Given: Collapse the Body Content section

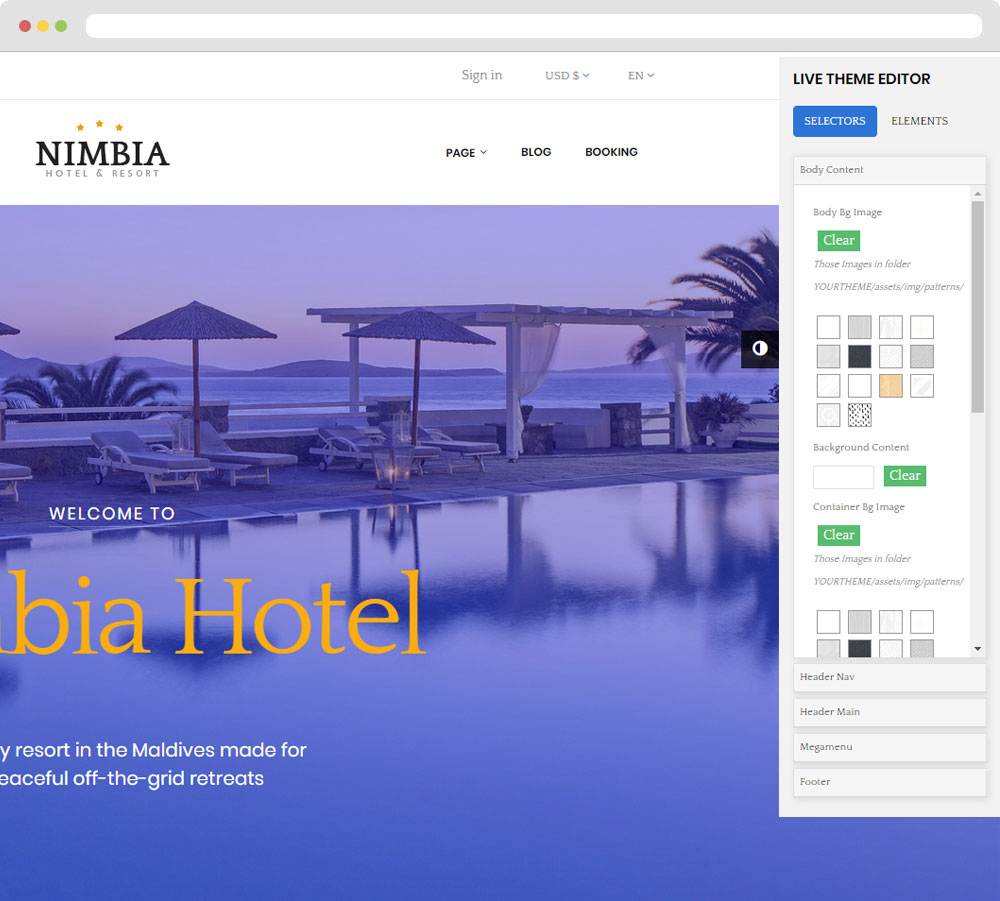Looking at the screenshot, I should pos(889,170).
